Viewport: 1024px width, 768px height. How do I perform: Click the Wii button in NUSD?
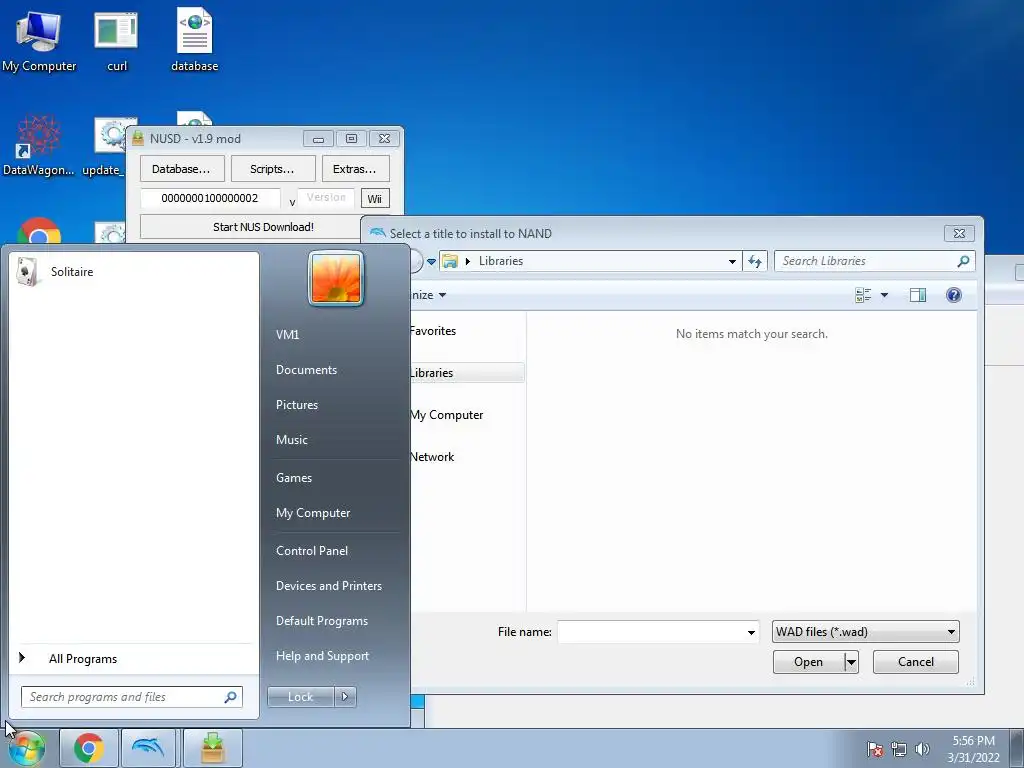(x=375, y=199)
